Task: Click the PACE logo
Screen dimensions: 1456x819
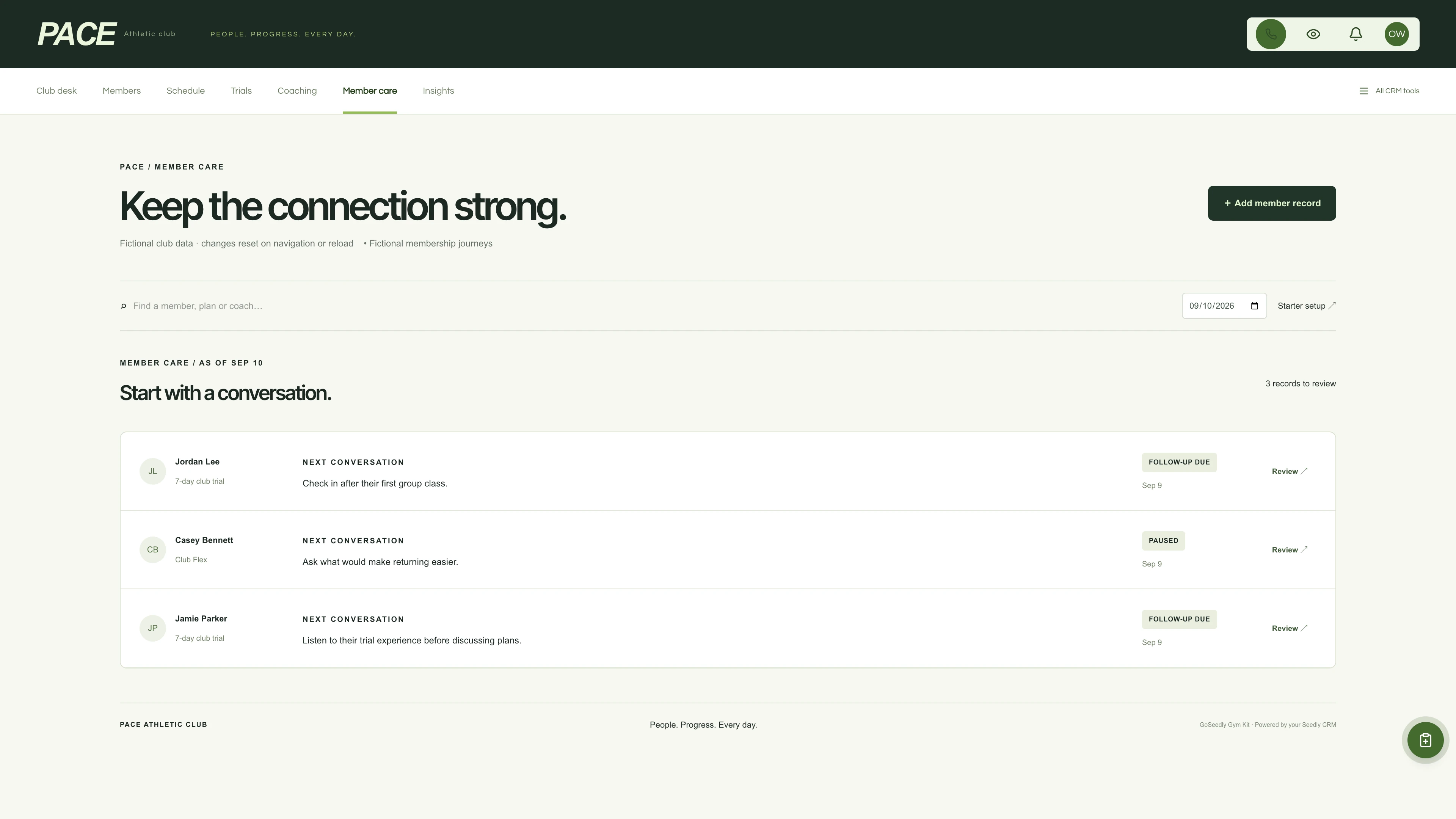Action: pos(77,34)
